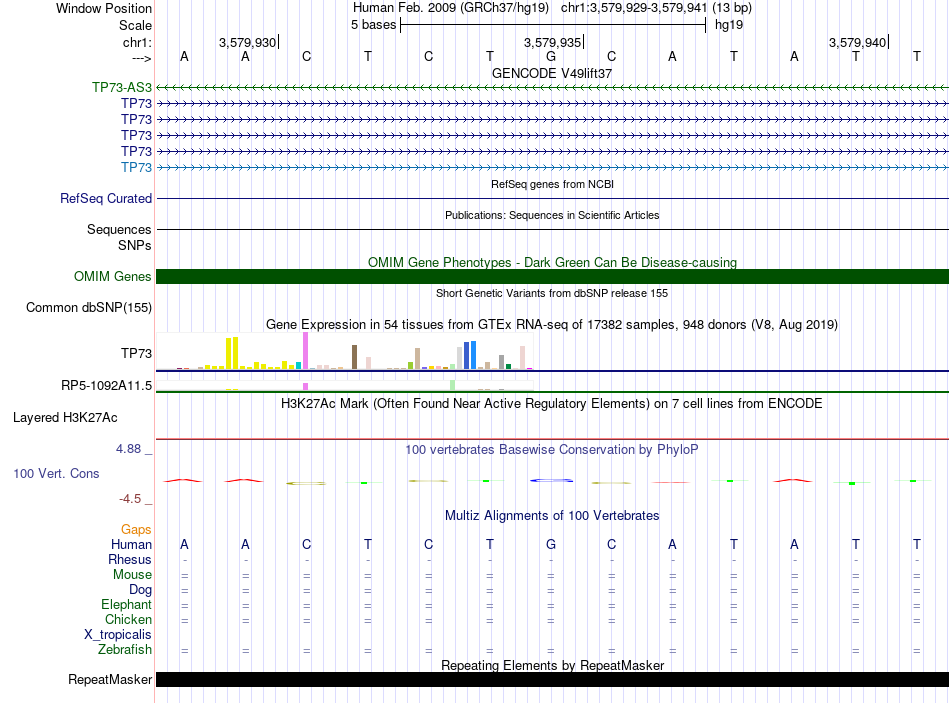Image resolution: width=950 pixels, height=703 pixels.
Task: Click the SNPs track label
Action: point(135,245)
